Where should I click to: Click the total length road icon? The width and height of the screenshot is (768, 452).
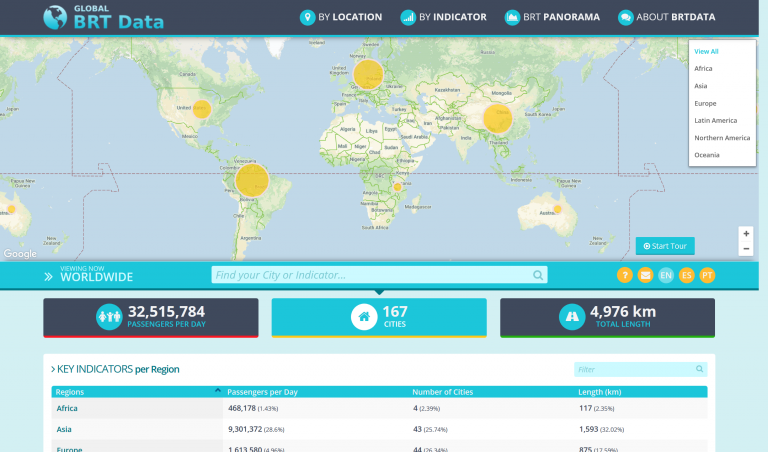573,317
